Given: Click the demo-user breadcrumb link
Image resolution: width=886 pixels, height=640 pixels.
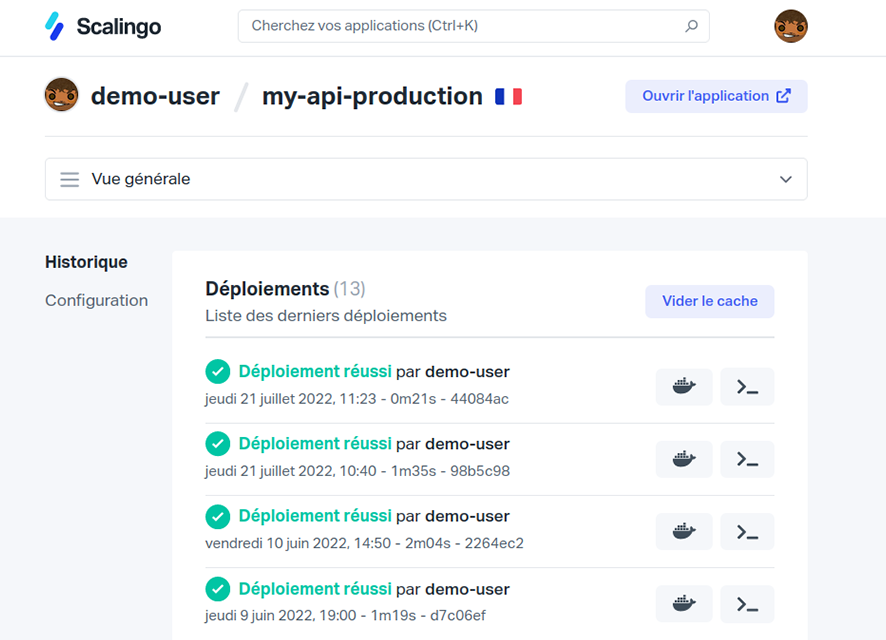Looking at the screenshot, I should [155, 96].
